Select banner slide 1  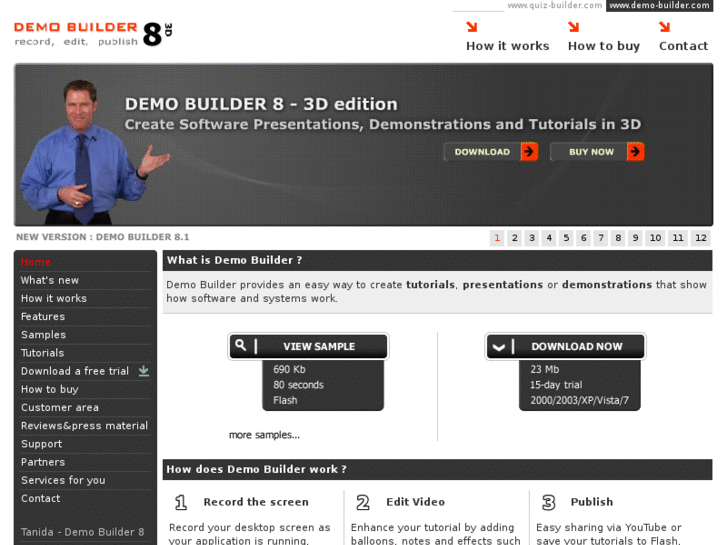pos(497,238)
